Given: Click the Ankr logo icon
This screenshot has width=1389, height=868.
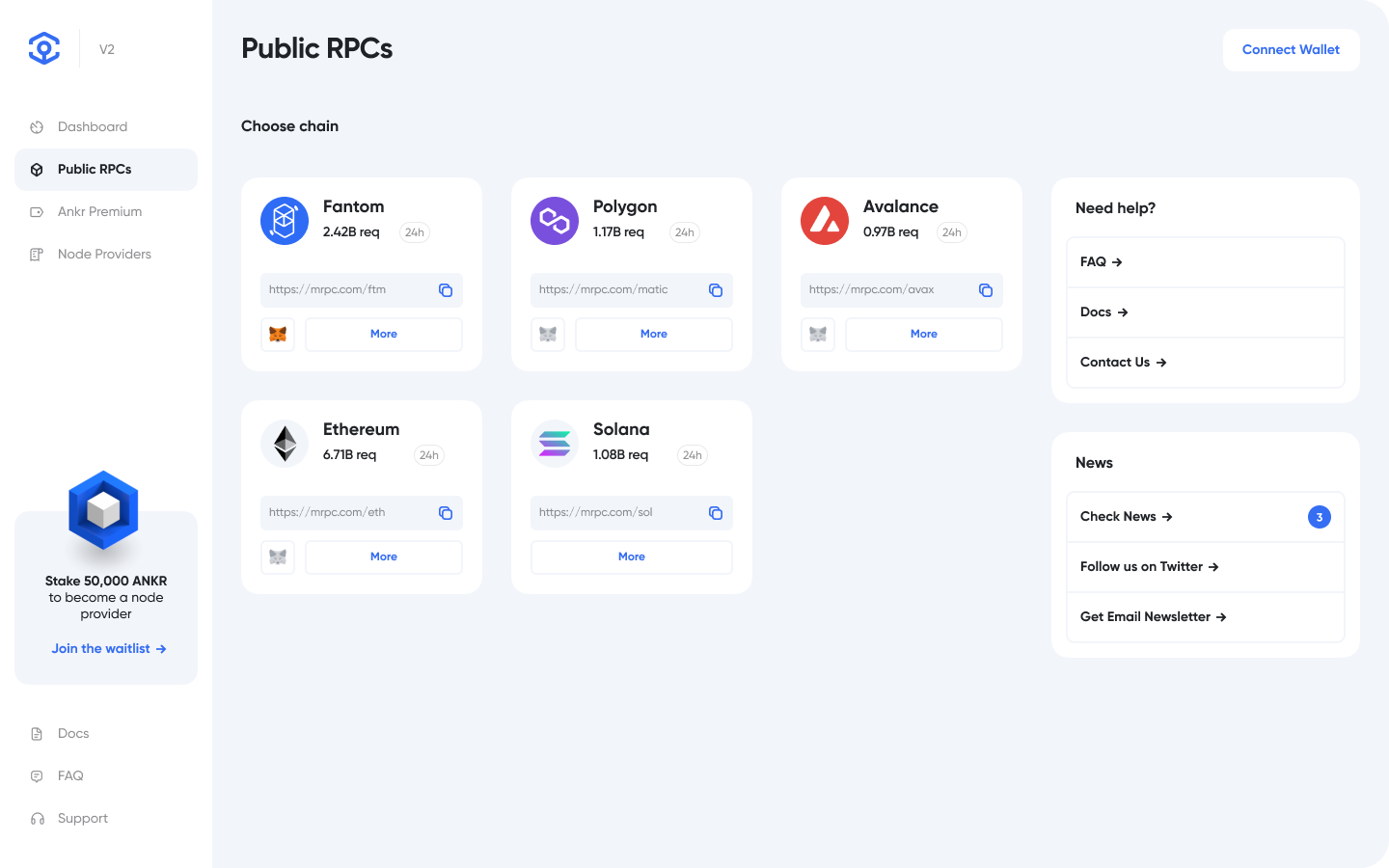Looking at the screenshot, I should click(x=44, y=48).
